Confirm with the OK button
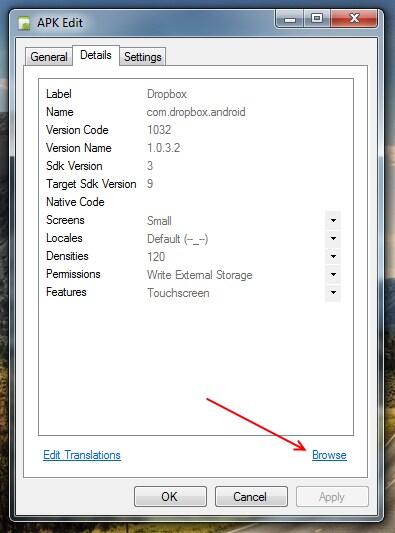Image resolution: width=395 pixels, height=533 pixels. (170, 497)
